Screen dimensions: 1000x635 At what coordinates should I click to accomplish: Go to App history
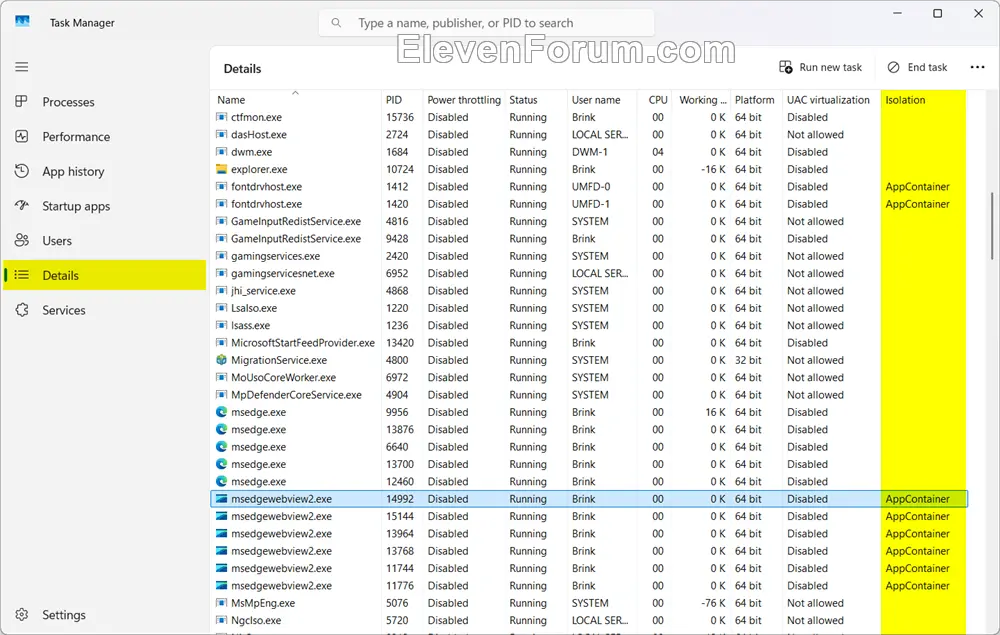[x=104, y=172]
